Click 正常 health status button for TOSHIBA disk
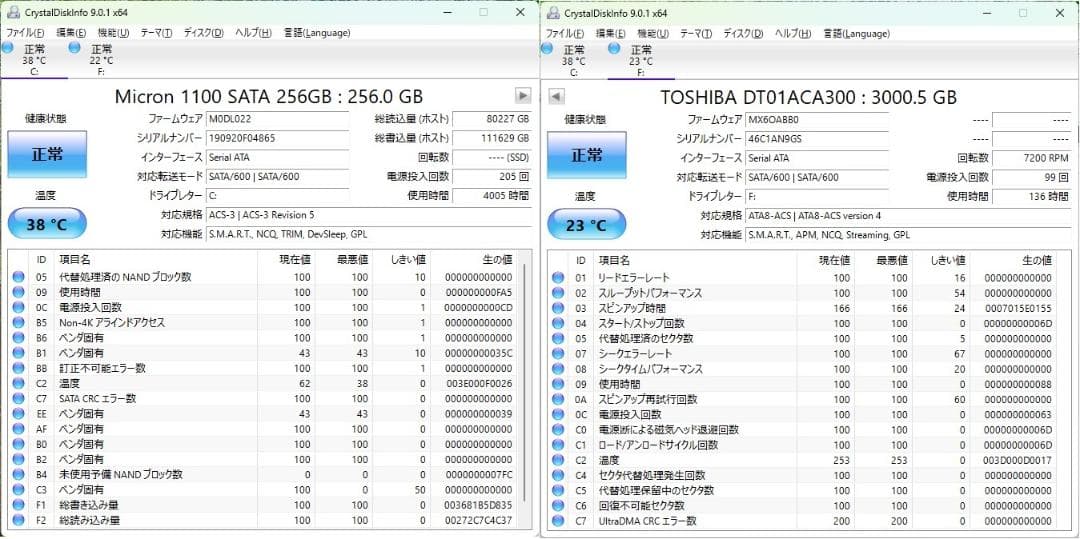Image resolution: width=1080 pixels, height=539 pixels. [x=587, y=155]
